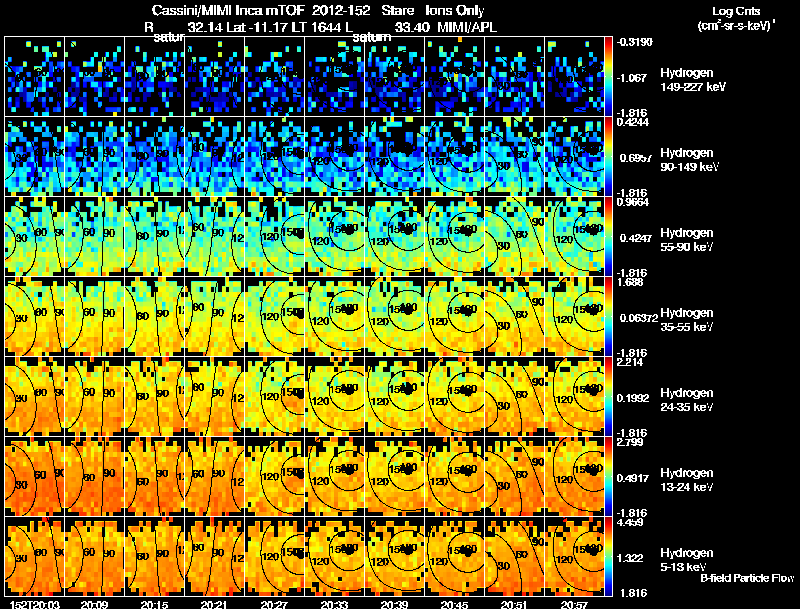Click the '-0.3190' colorbar maximum value
Image resolution: width=800 pixels, height=609 pixels.
click(634, 42)
